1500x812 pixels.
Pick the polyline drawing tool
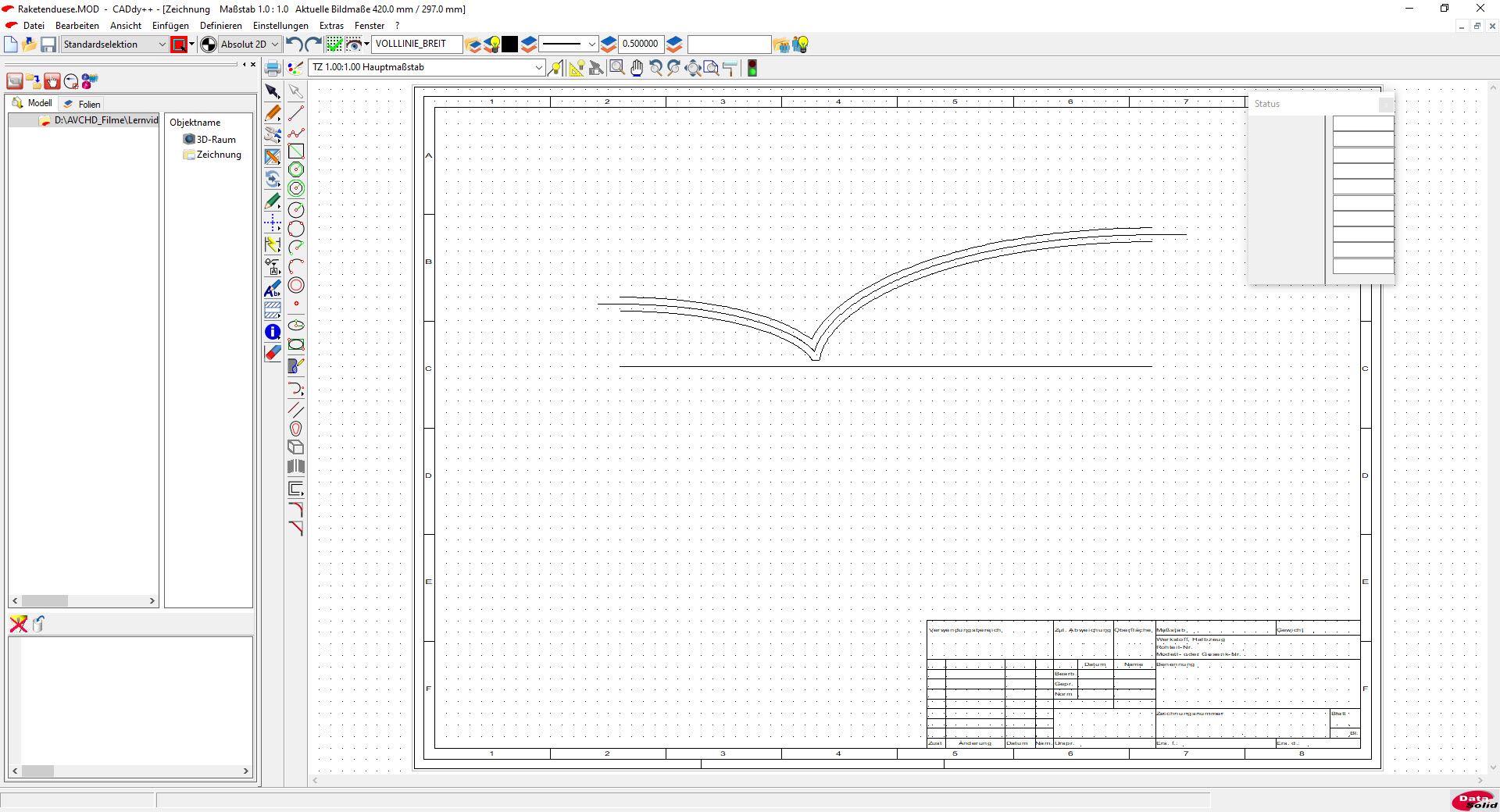click(296, 133)
